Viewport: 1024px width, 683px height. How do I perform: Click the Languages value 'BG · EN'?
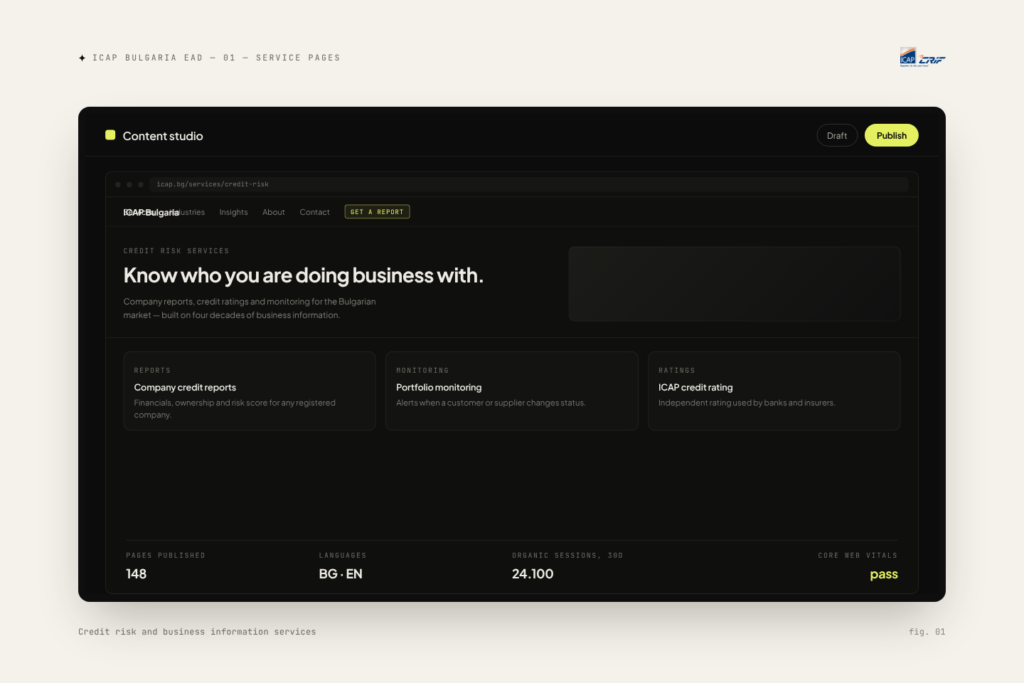point(340,574)
